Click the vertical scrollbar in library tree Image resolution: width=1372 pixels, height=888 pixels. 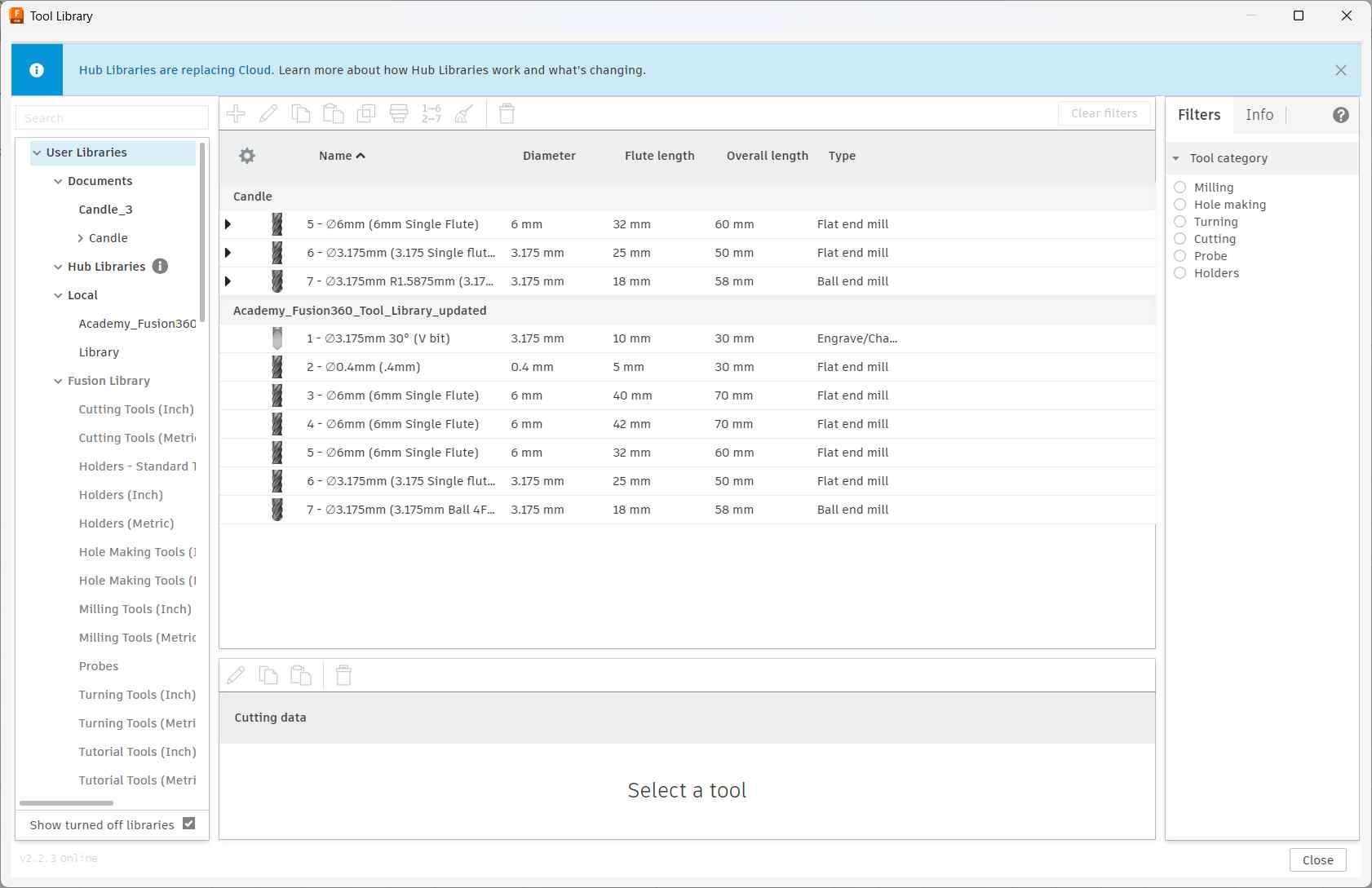[202, 232]
